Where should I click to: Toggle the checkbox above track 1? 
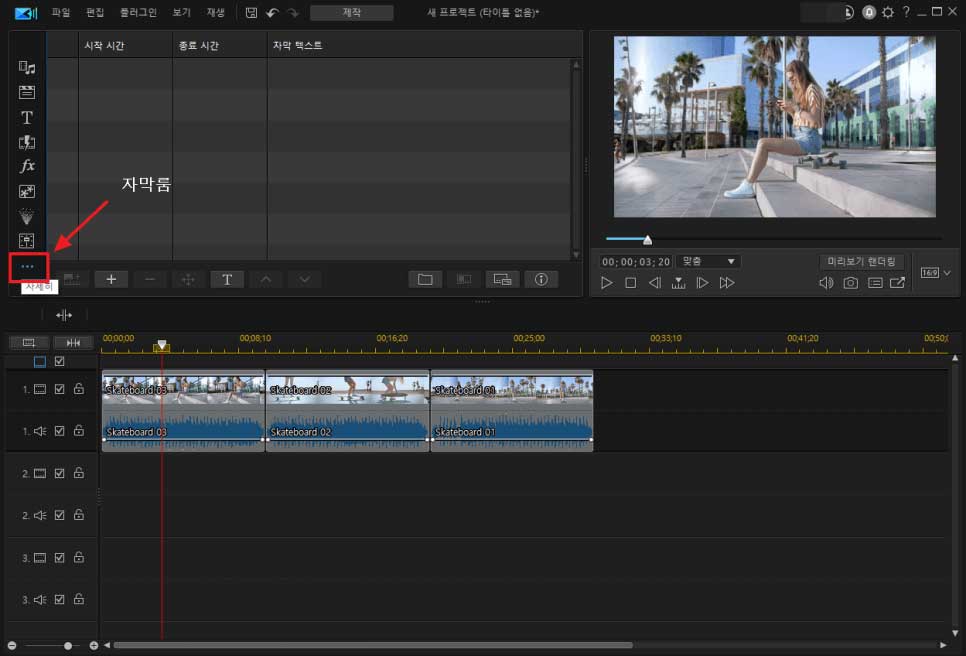(x=60, y=362)
